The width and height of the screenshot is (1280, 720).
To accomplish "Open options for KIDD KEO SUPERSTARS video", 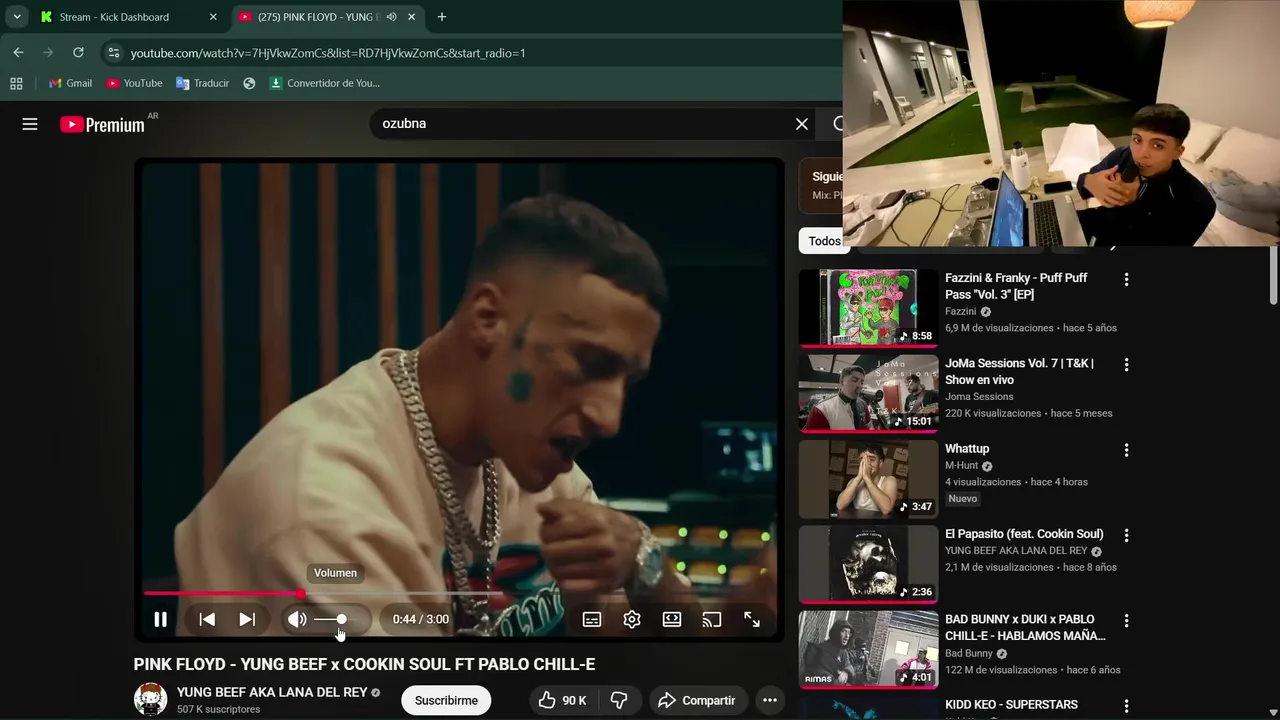I will (x=1126, y=705).
